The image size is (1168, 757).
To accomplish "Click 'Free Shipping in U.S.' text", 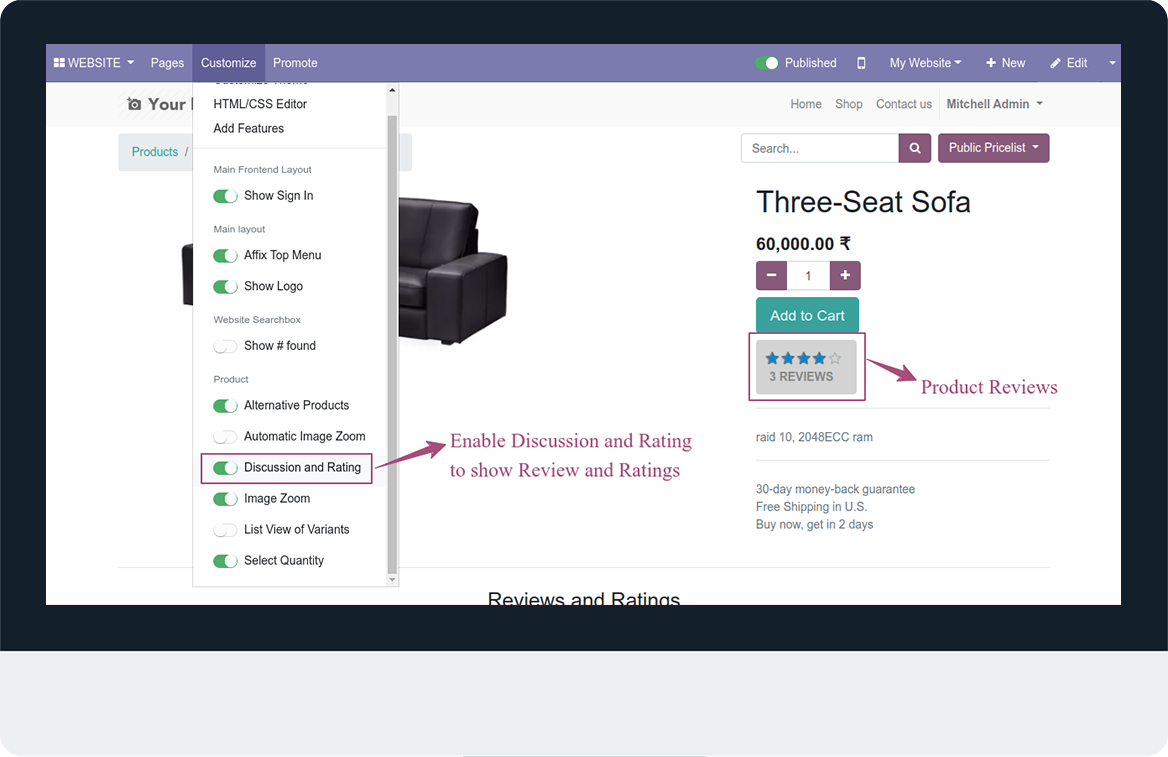I will [x=811, y=507].
